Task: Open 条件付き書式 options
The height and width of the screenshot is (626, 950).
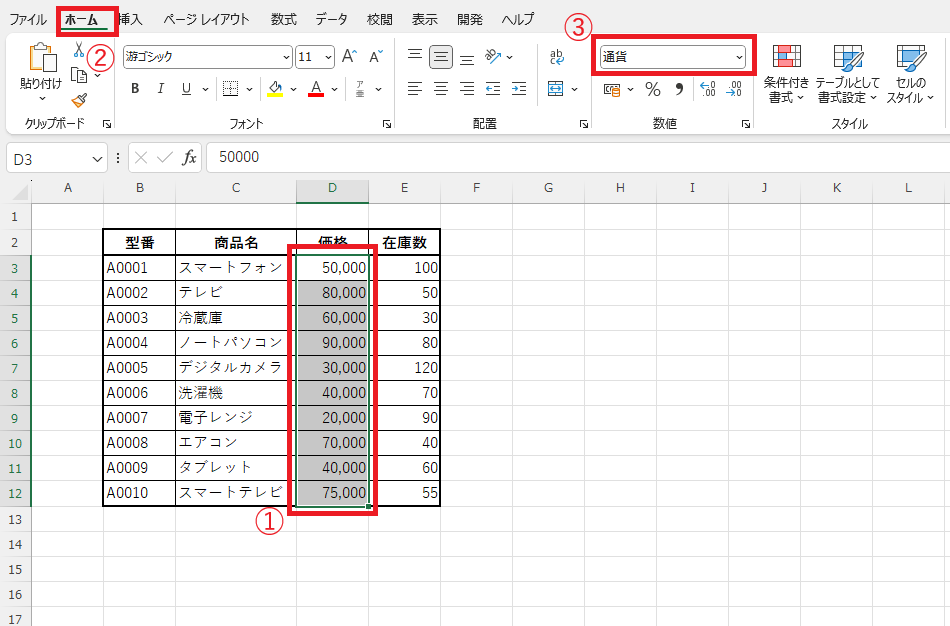Action: (x=788, y=72)
